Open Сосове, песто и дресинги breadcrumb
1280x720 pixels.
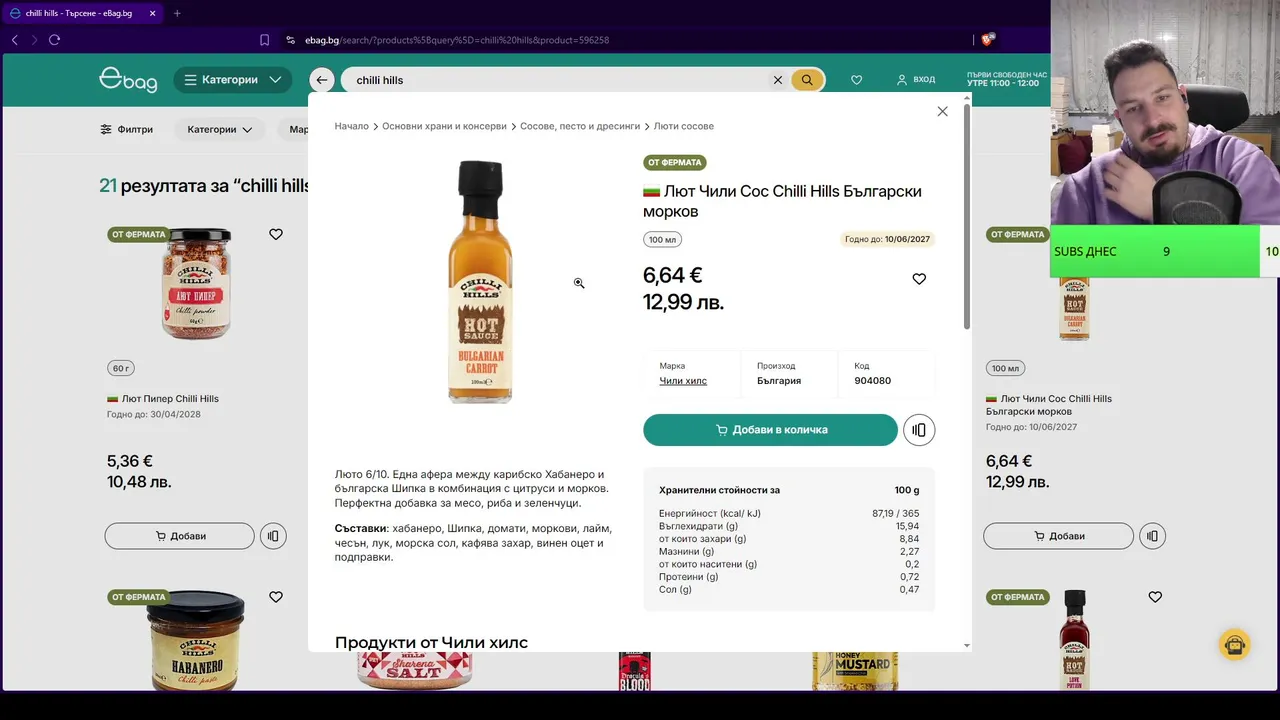(580, 126)
